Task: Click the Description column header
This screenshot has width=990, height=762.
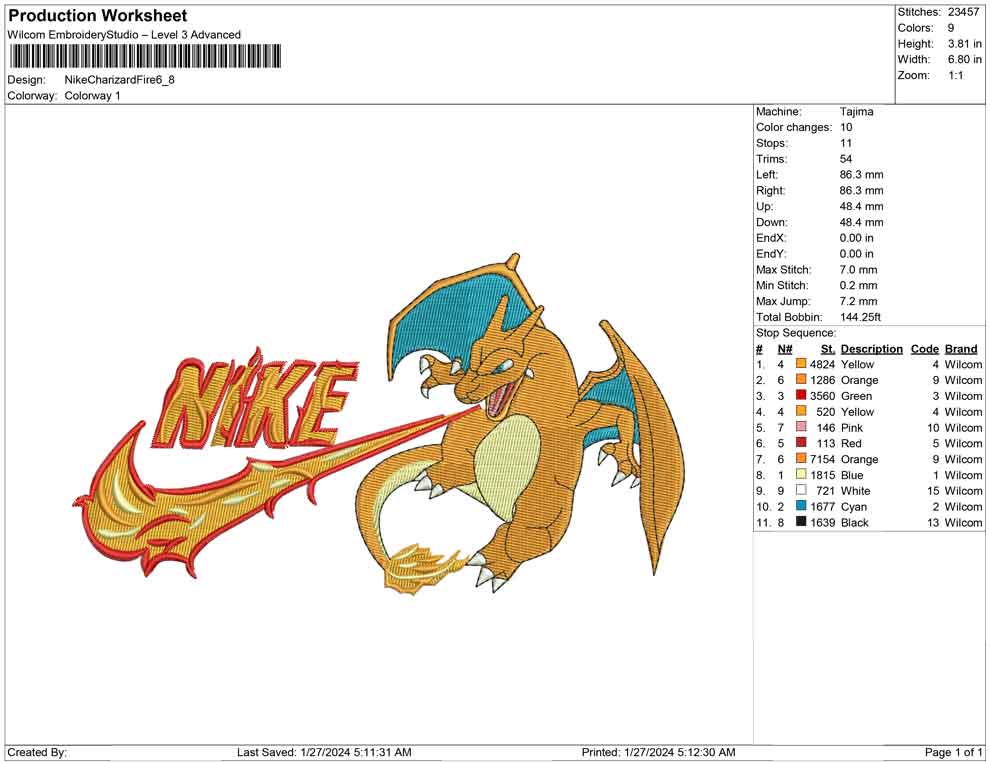Action: [871, 348]
